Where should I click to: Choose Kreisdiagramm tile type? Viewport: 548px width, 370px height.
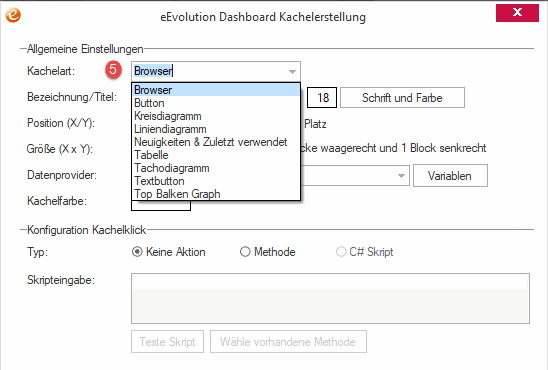(x=216, y=116)
